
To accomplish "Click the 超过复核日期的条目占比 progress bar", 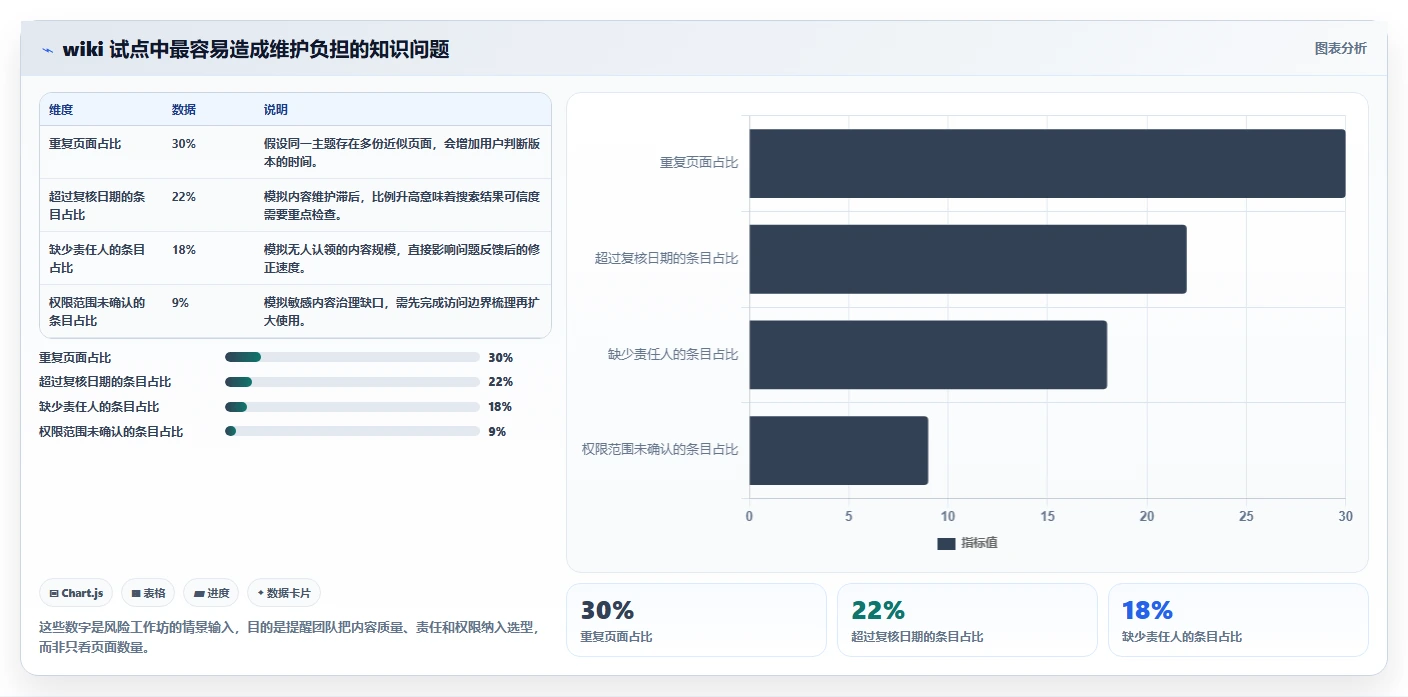I will point(353,382).
